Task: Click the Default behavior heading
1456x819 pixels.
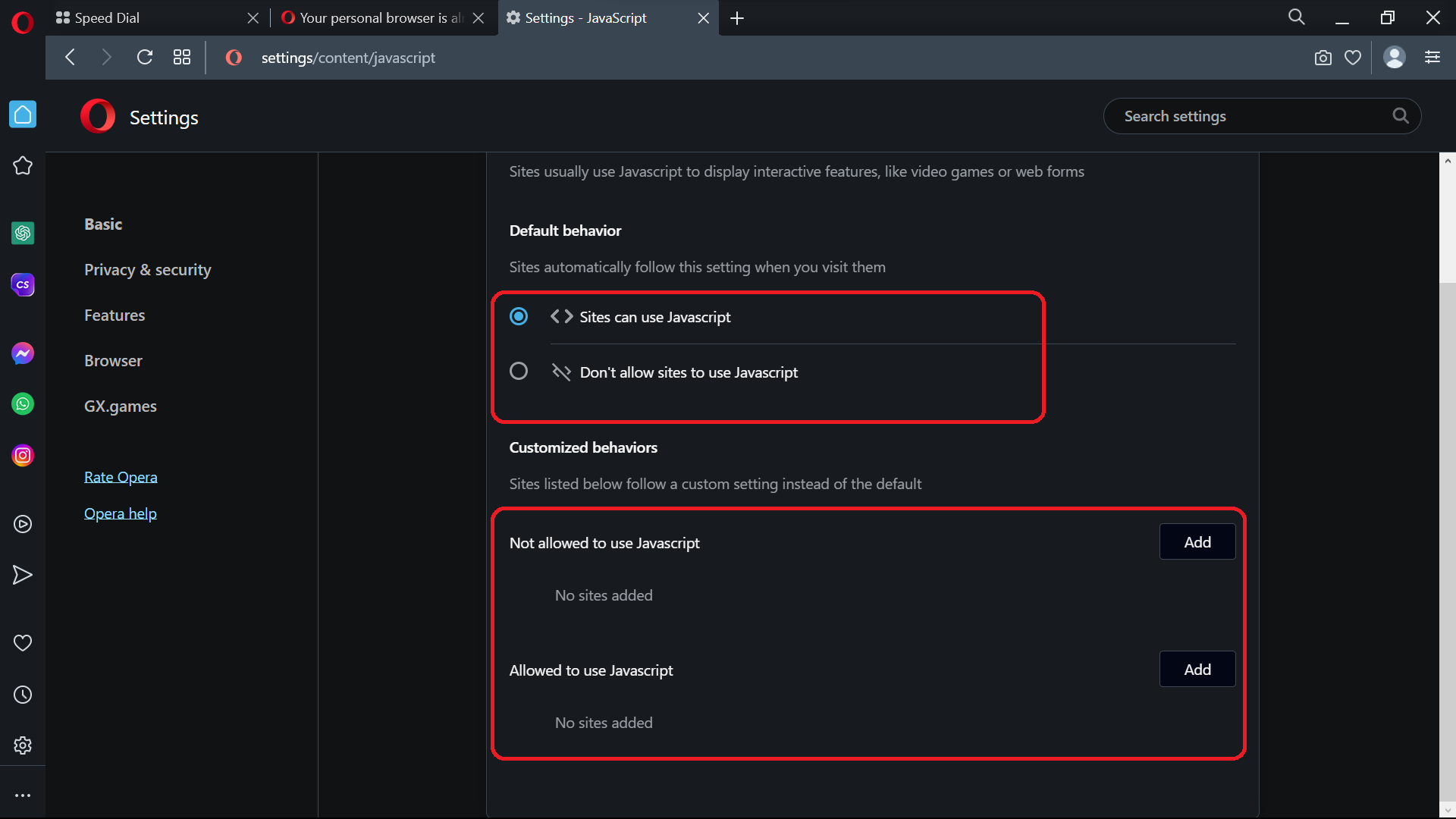Action: coord(565,231)
